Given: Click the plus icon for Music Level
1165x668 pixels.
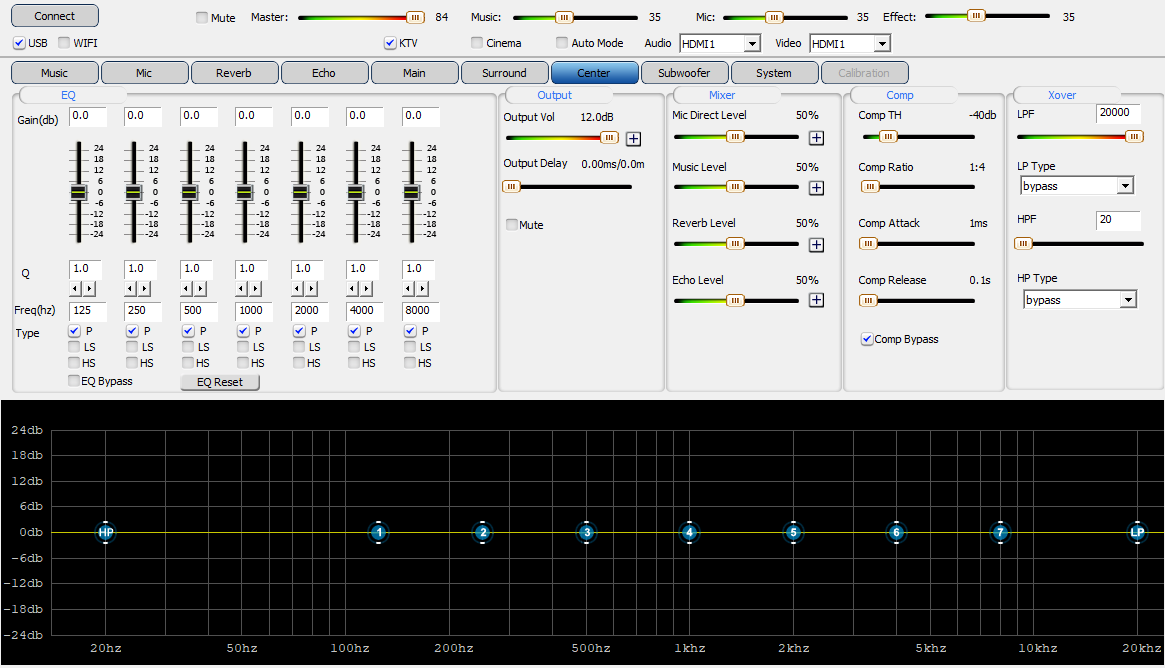Looking at the screenshot, I should (816, 187).
